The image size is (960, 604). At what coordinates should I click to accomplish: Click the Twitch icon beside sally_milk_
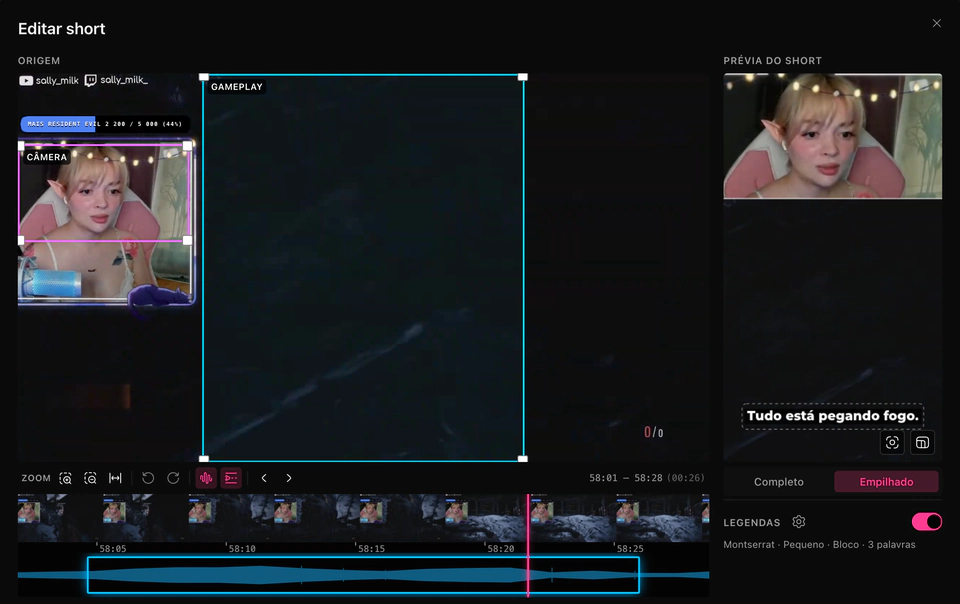coord(91,81)
